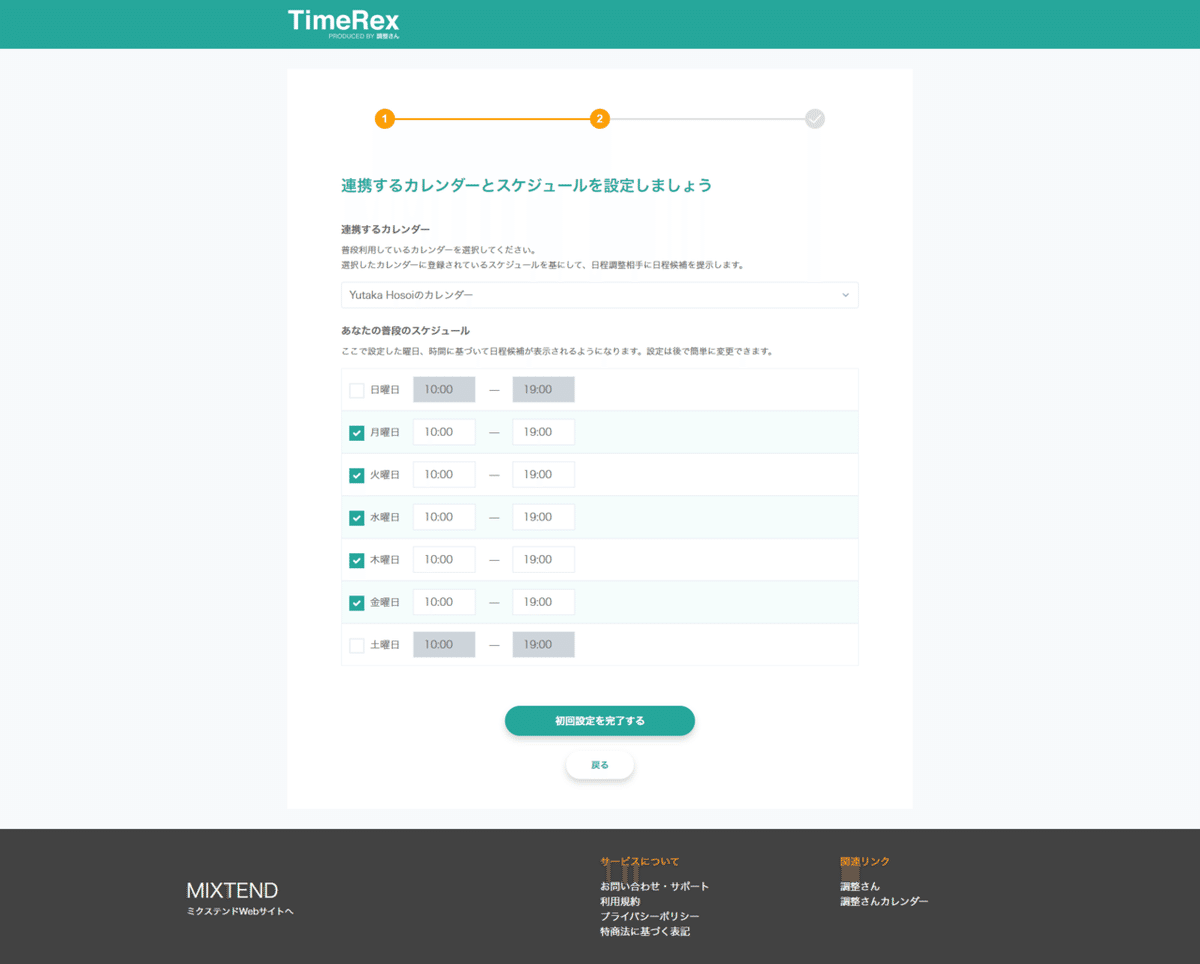Uncheck the 月曜日 (Monday) checkbox
The image size is (1200, 964).
point(356,433)
